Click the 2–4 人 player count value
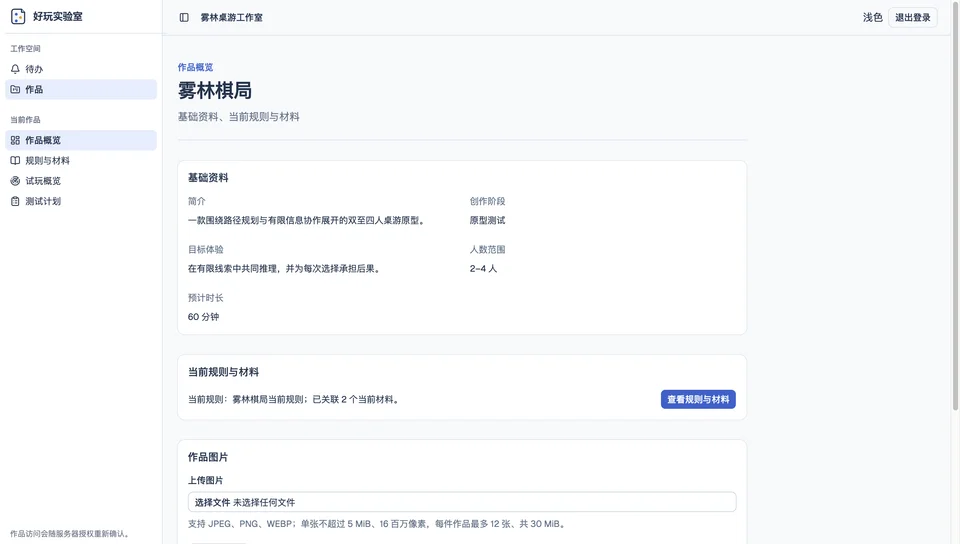This screenshot has height=544, width=960. point(483,269)
